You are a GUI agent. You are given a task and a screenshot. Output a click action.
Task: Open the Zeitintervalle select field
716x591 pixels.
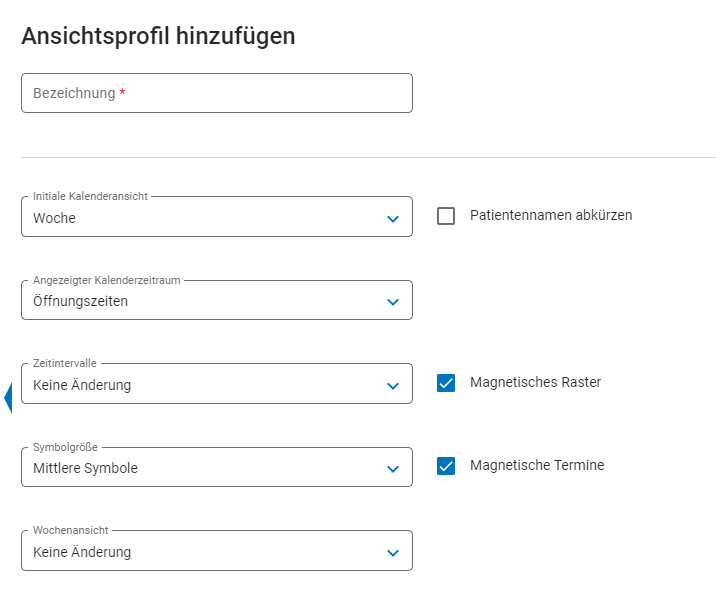pos(200,385)
